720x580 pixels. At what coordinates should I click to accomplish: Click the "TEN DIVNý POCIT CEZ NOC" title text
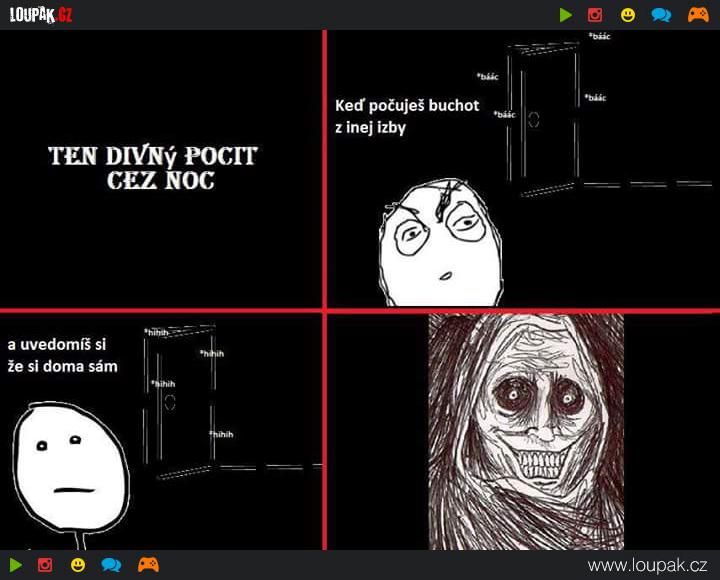(x=153, y=168)
